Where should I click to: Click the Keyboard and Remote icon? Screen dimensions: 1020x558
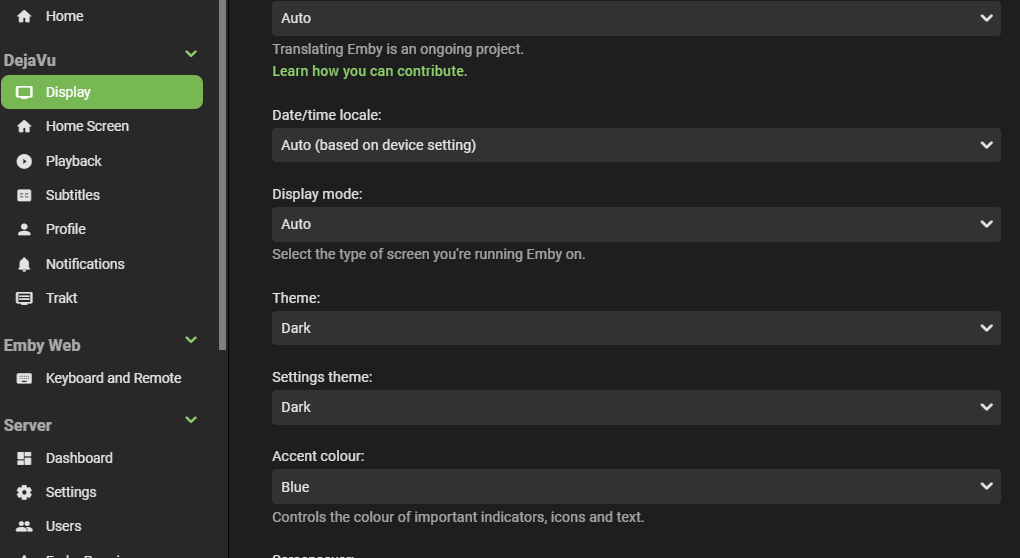coord(25,378)
